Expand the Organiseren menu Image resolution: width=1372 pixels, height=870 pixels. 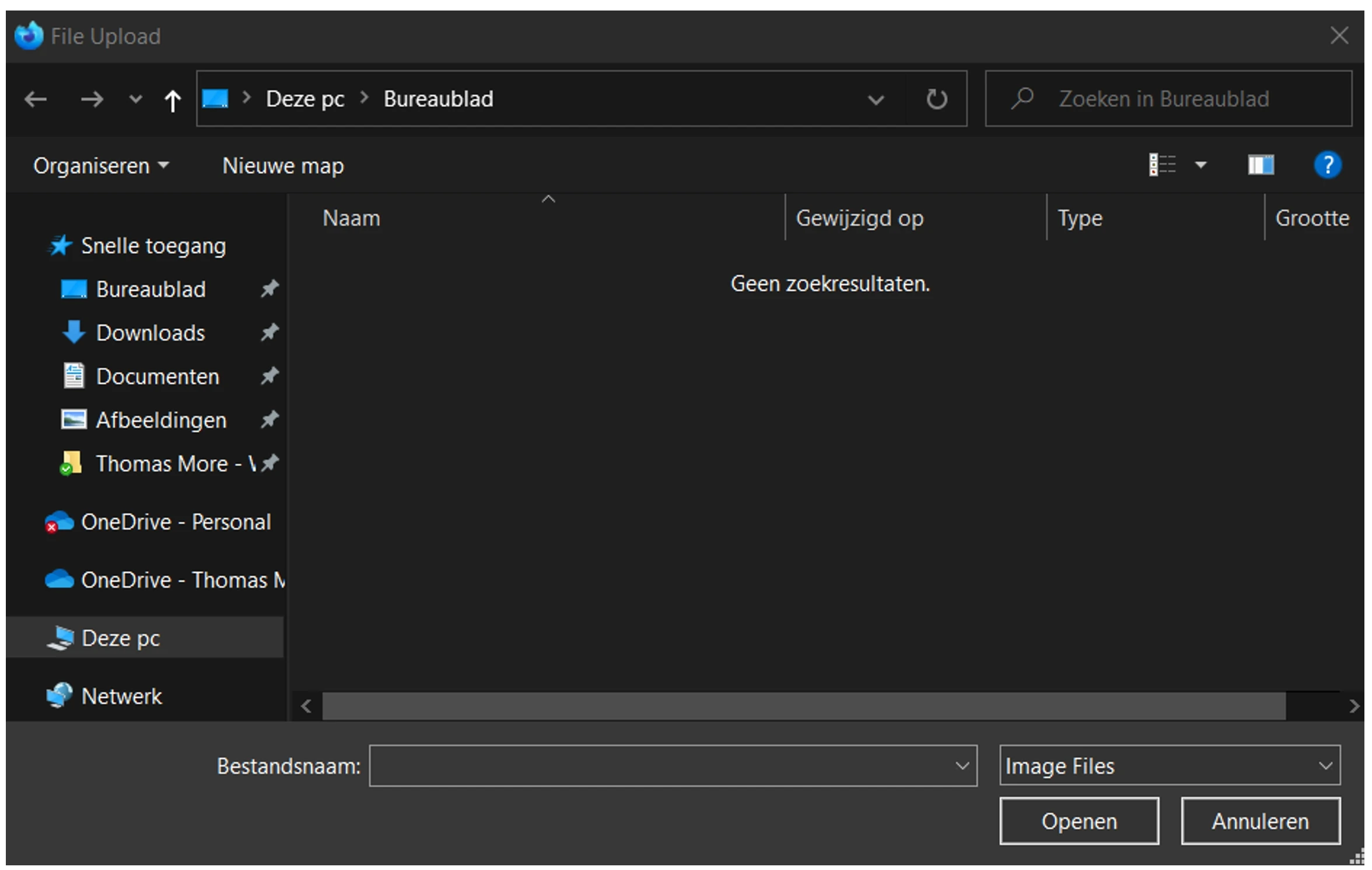coord(100,165)
